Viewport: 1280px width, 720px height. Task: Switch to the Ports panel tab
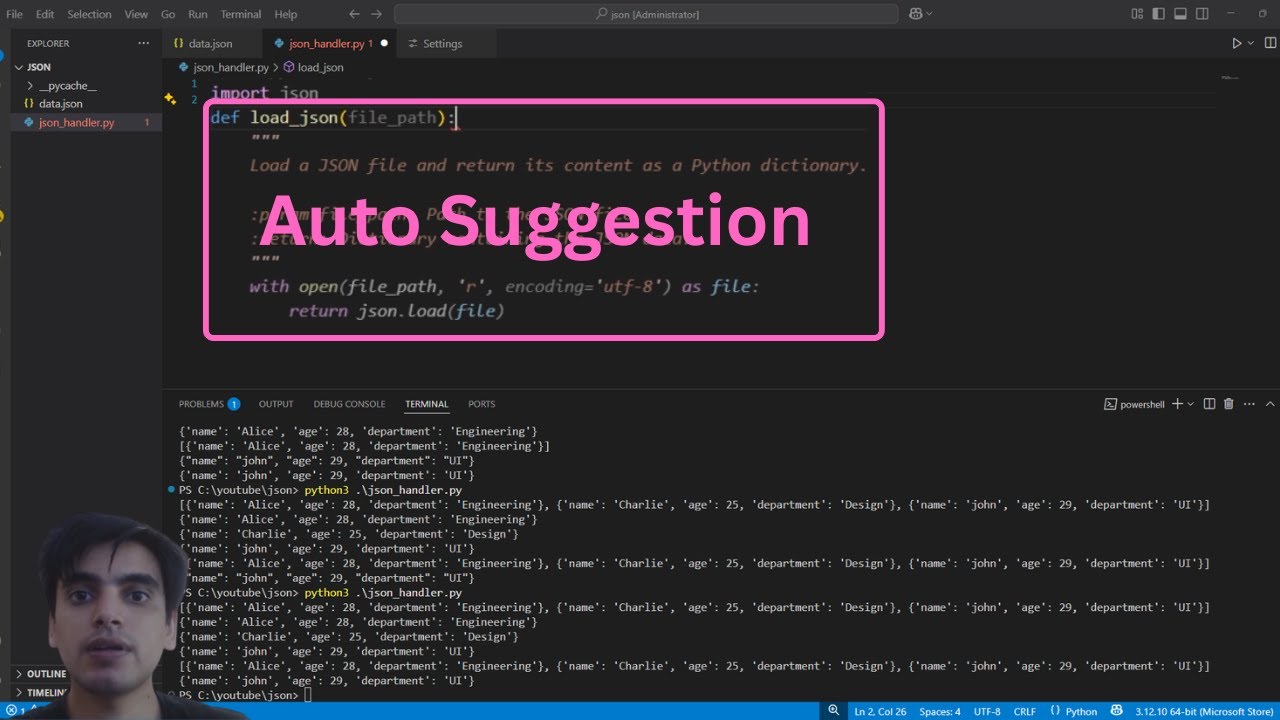click(x=482, y=404)
